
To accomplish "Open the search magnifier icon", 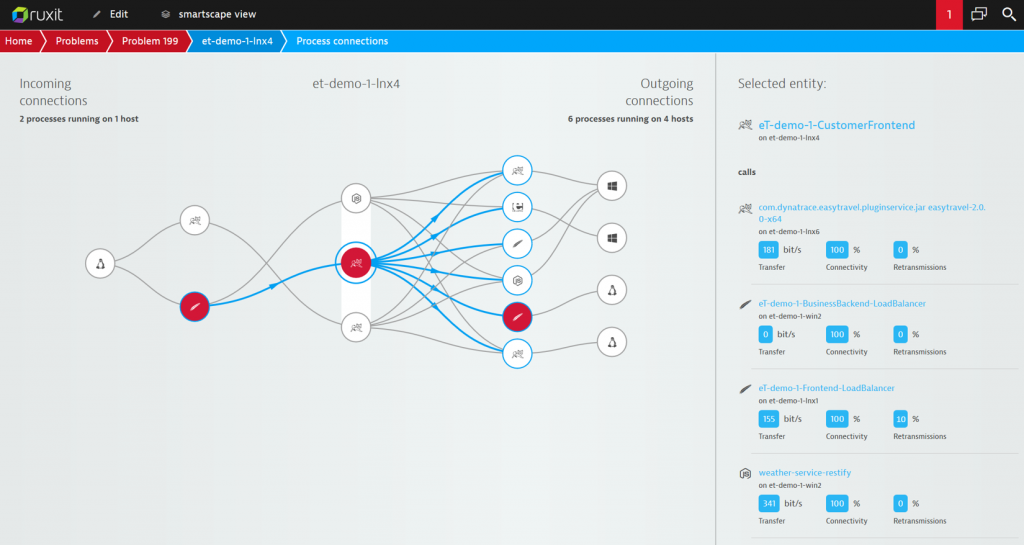I will coord(1009,14).
